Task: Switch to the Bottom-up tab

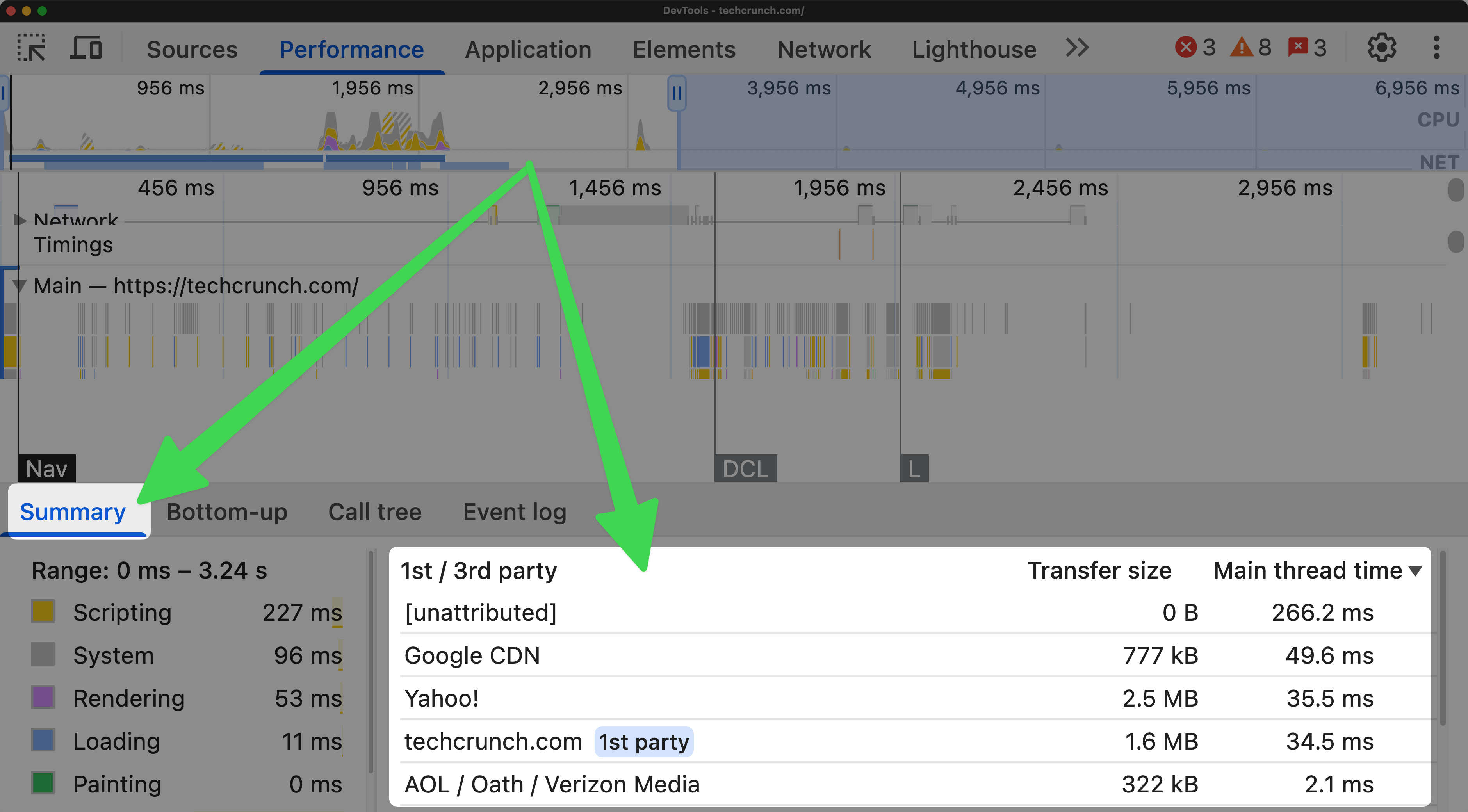Action: click(x=227, y=512)
